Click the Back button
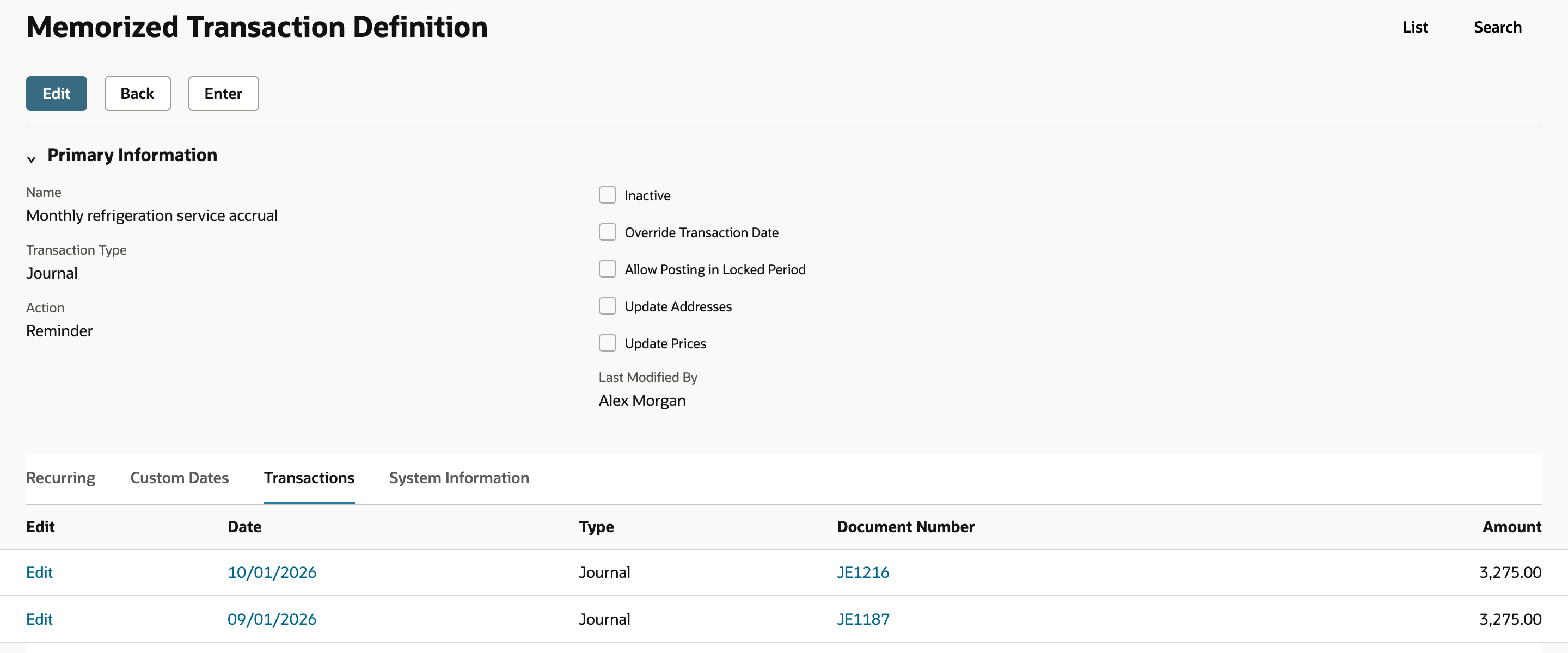The image size is (1568, 653). [138, 94]
